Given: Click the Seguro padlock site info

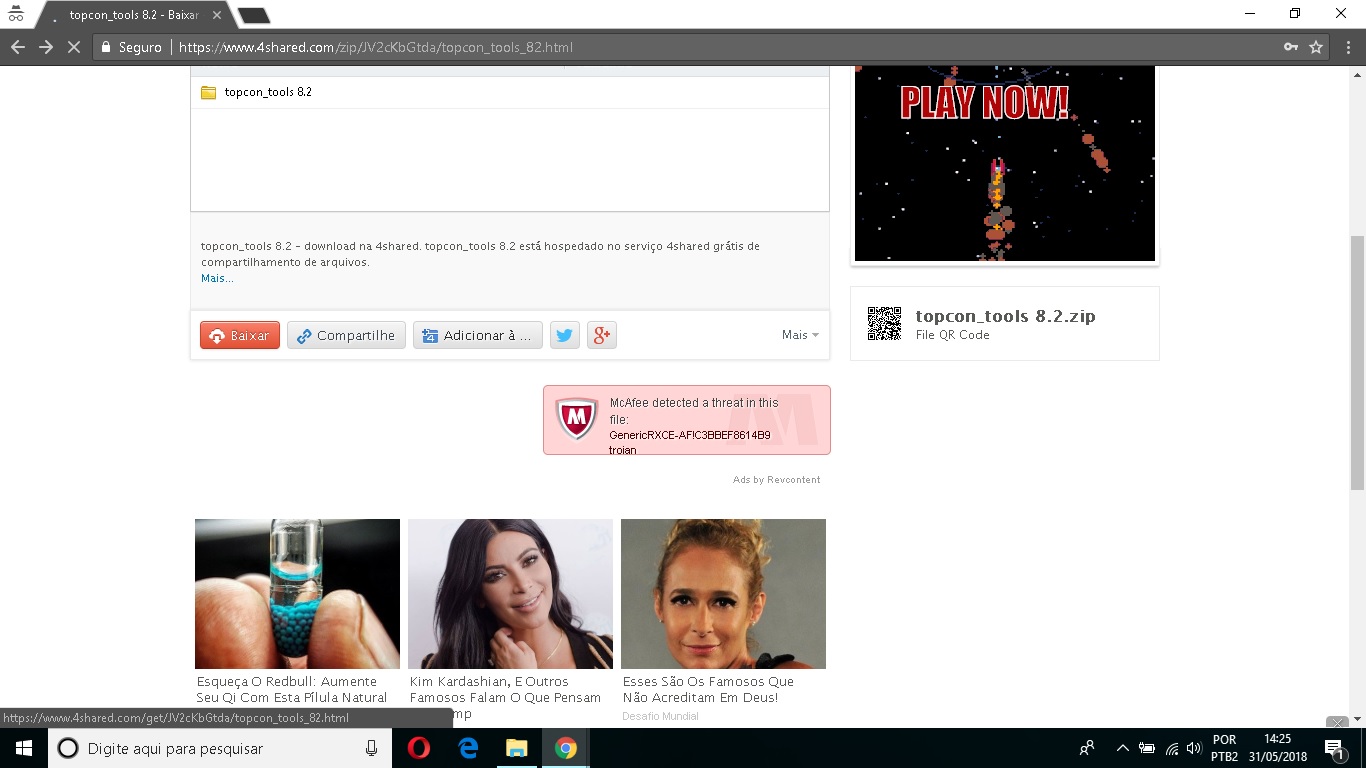Looking at the screenshot, I should pos(131,47).
